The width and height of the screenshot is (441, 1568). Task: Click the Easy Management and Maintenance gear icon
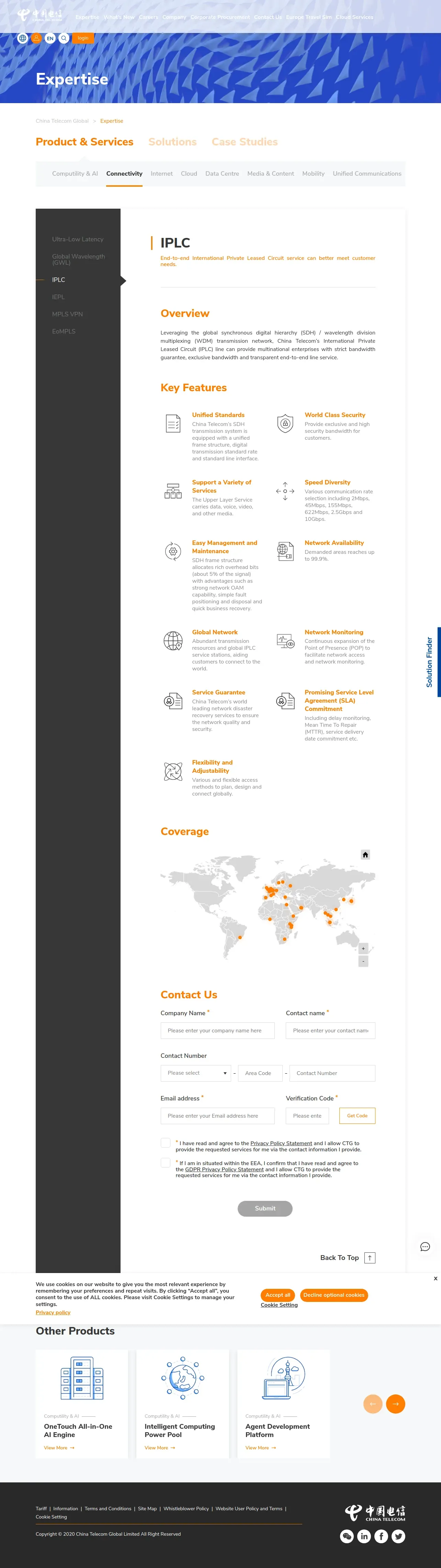[173, 551]
